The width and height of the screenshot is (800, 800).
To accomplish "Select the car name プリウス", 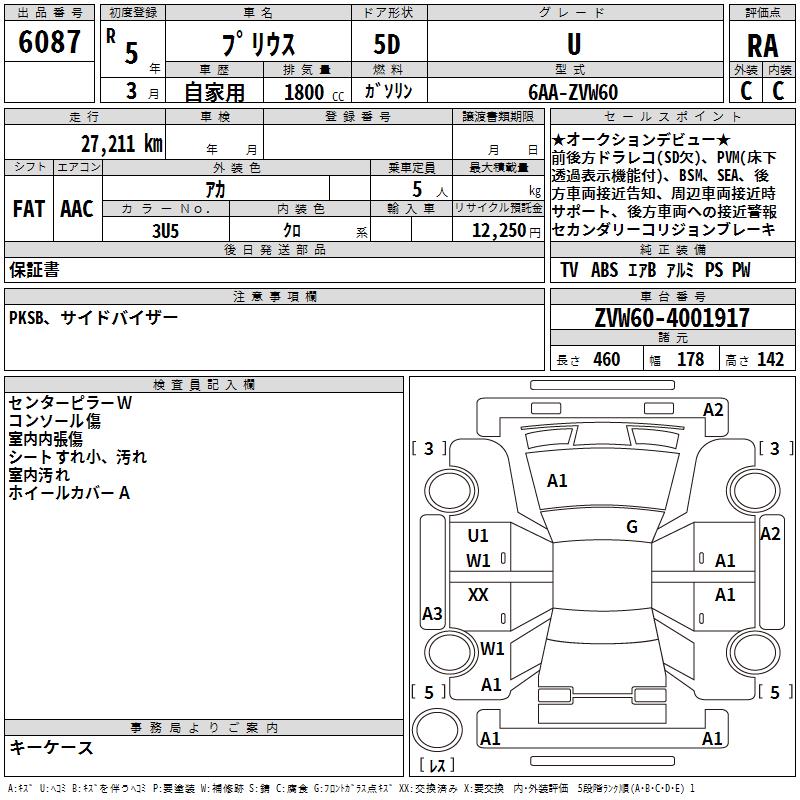I will (x=258, y=44).
